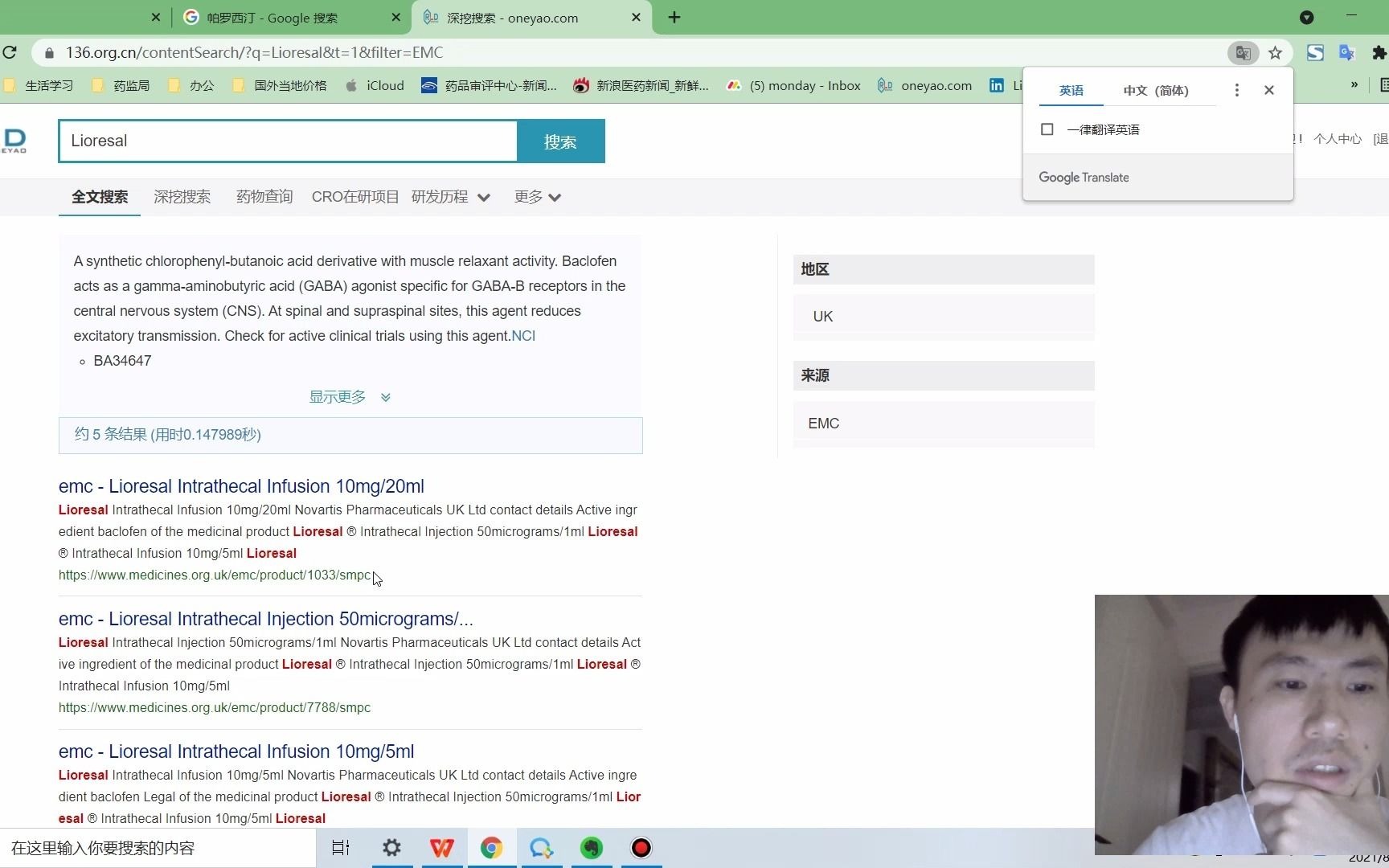Open the monday Inbox bookmark
Image resolution: width=1389 pixels, height=868 pixels.
tap(793, 86)
